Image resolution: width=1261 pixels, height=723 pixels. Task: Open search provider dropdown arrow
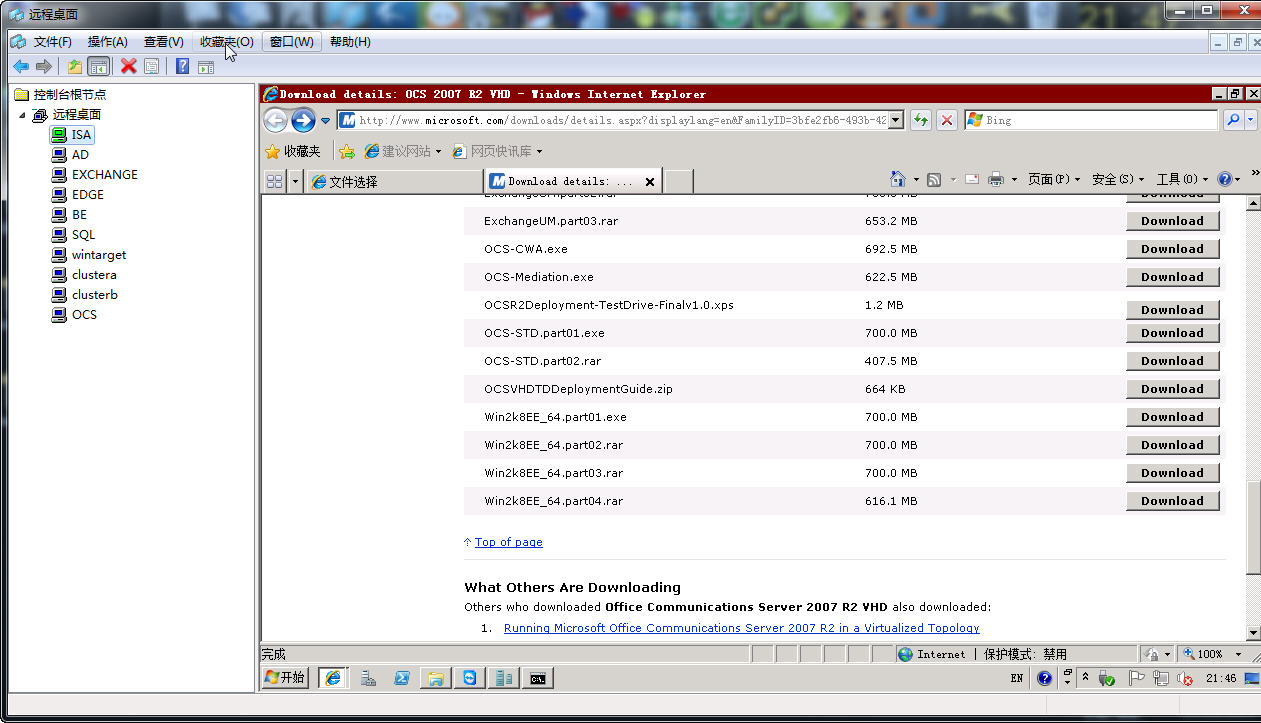pyautogui.click(x=1252, y=121)
